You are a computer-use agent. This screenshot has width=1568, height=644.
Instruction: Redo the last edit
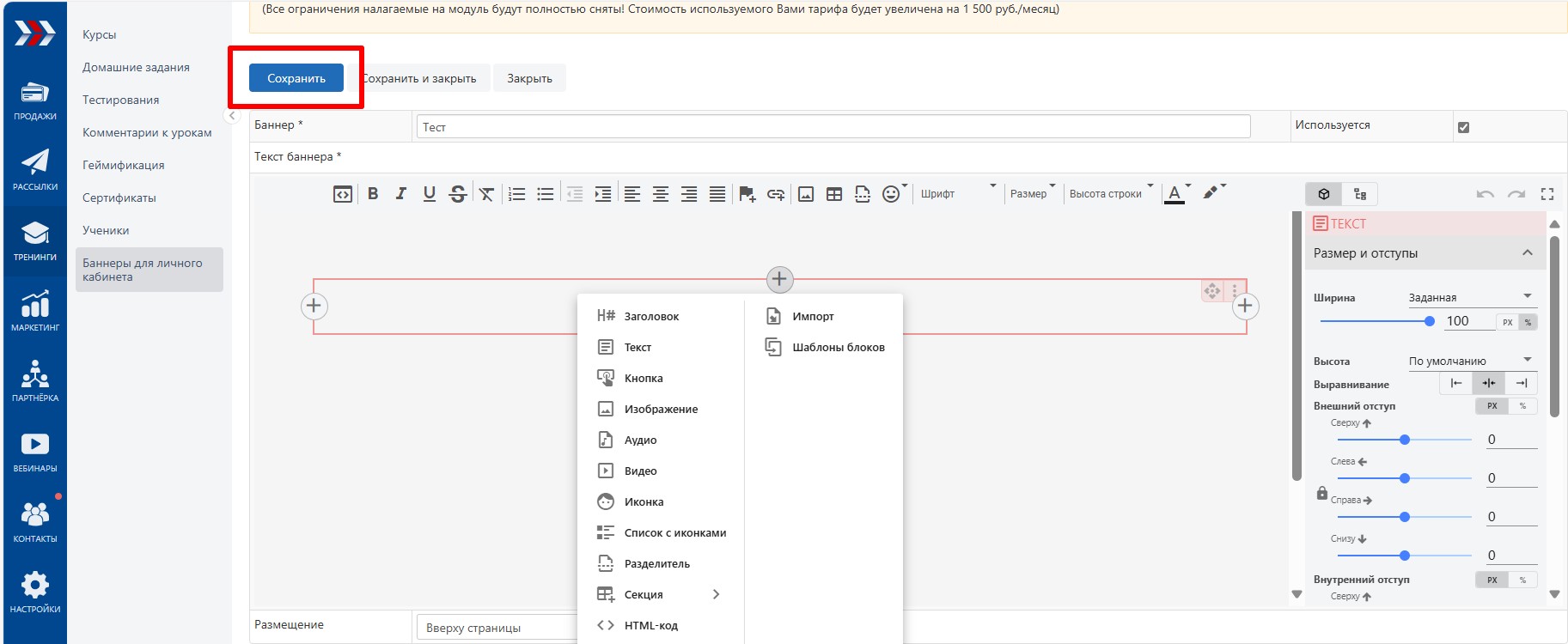(x=1516, y=194)
